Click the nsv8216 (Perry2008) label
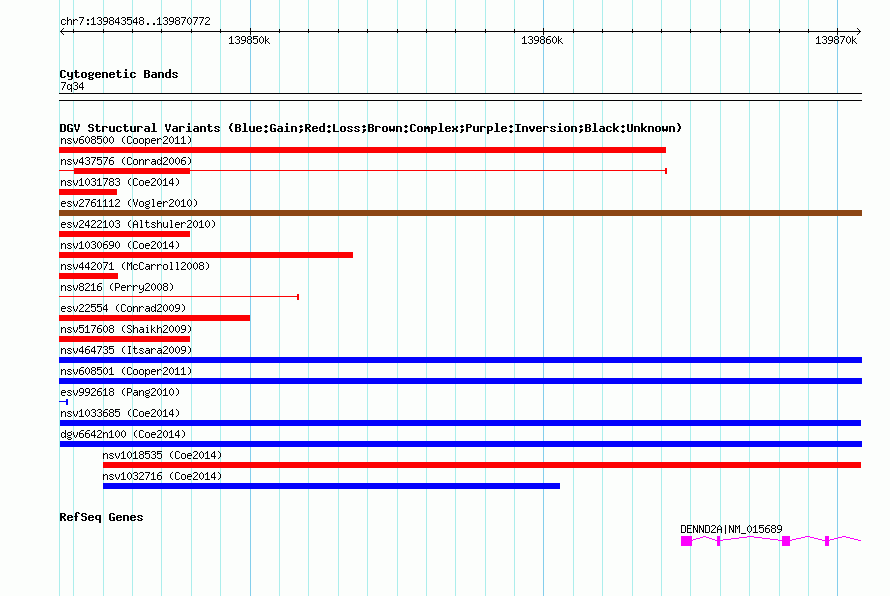The image size is (890, 596). pos(117,287)
